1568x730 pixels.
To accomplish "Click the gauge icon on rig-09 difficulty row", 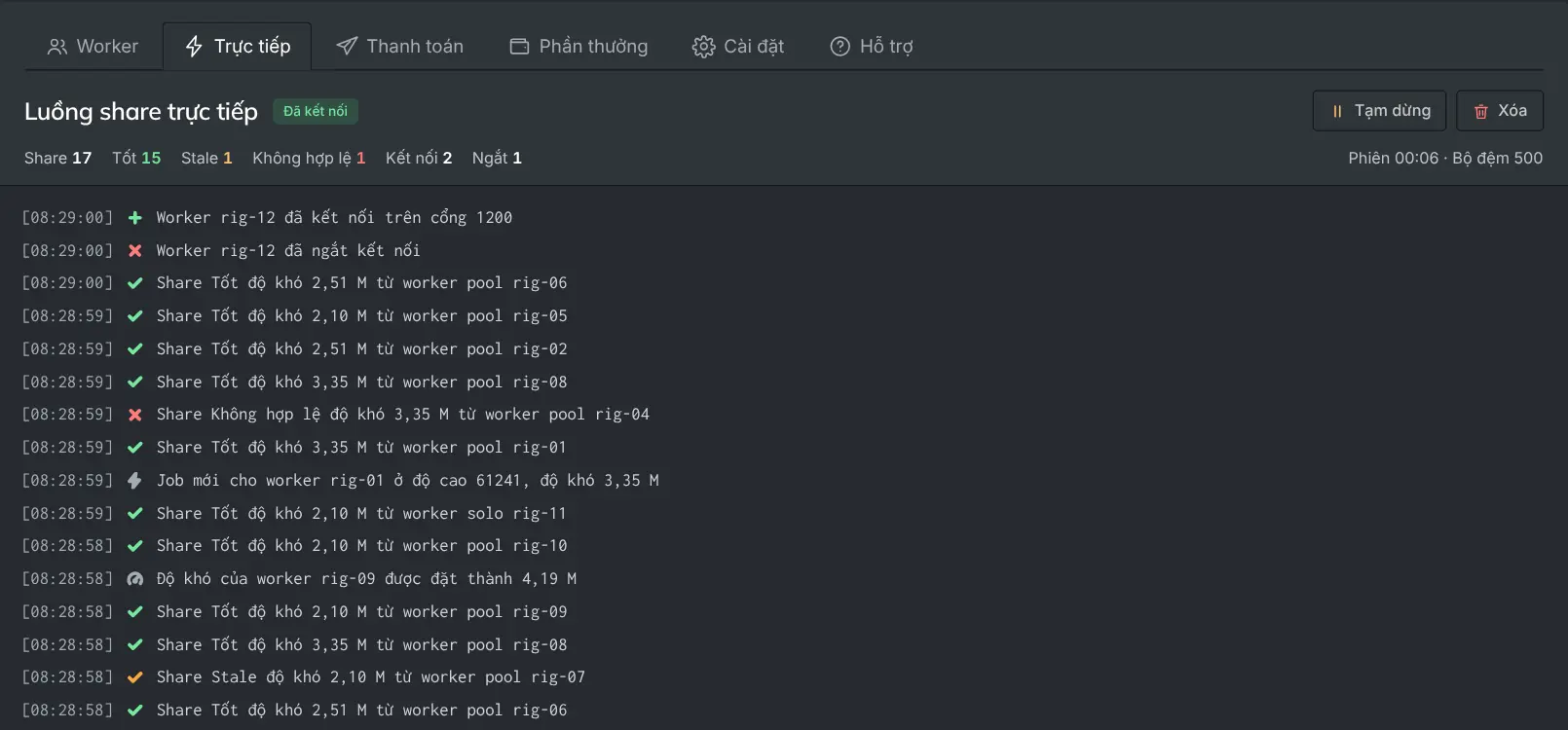I will pos(135,579).
